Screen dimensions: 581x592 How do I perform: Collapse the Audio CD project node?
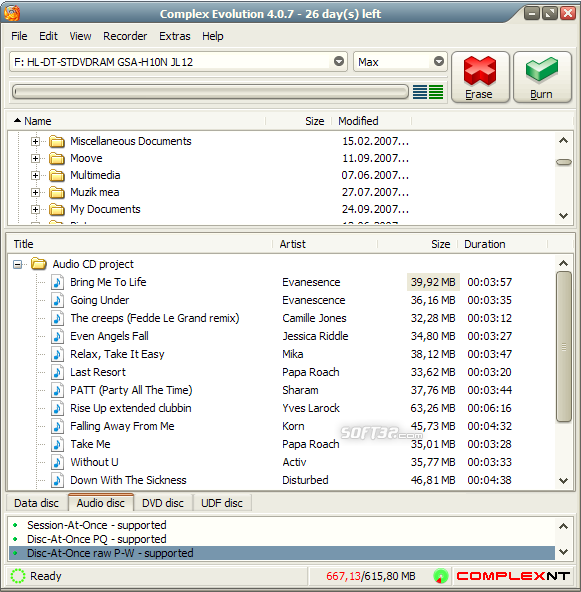[x=17, y=265]
